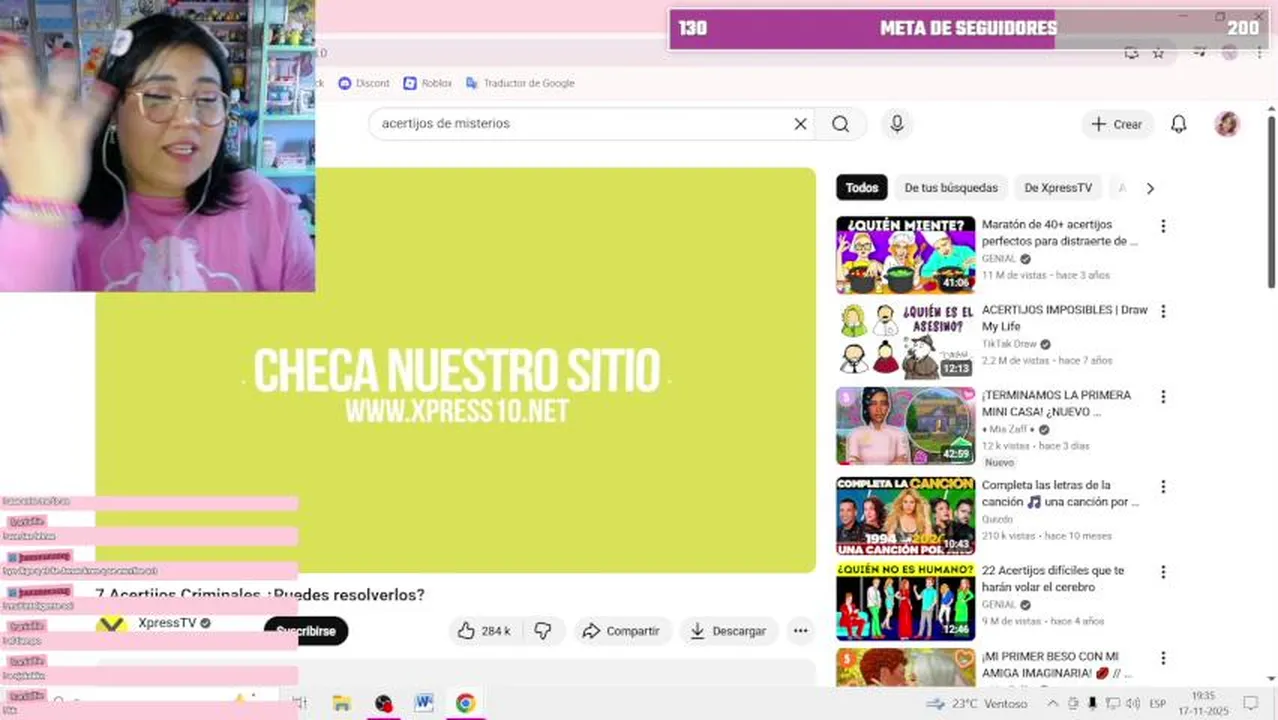Open the XpressTV channel name
The height and width of the screenshot is (720, 1278).
(x=167, y=623)
